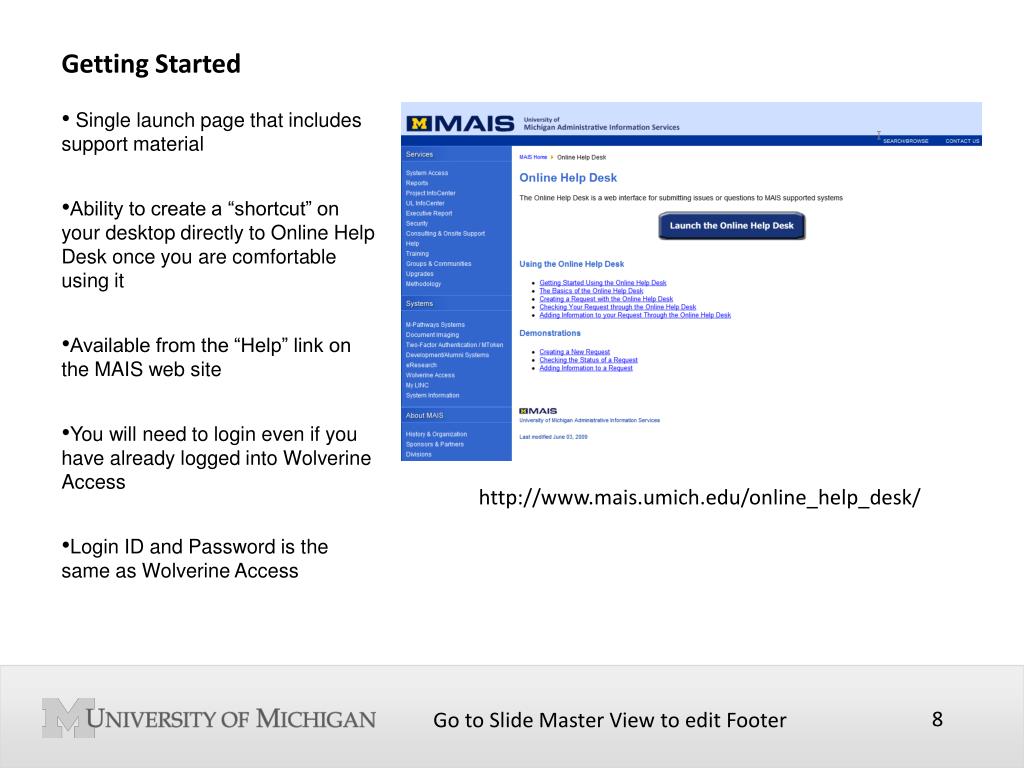Screen dimensions: 1024x768
Task: Click the Services sidebar section header
Action: coord(419,155)
